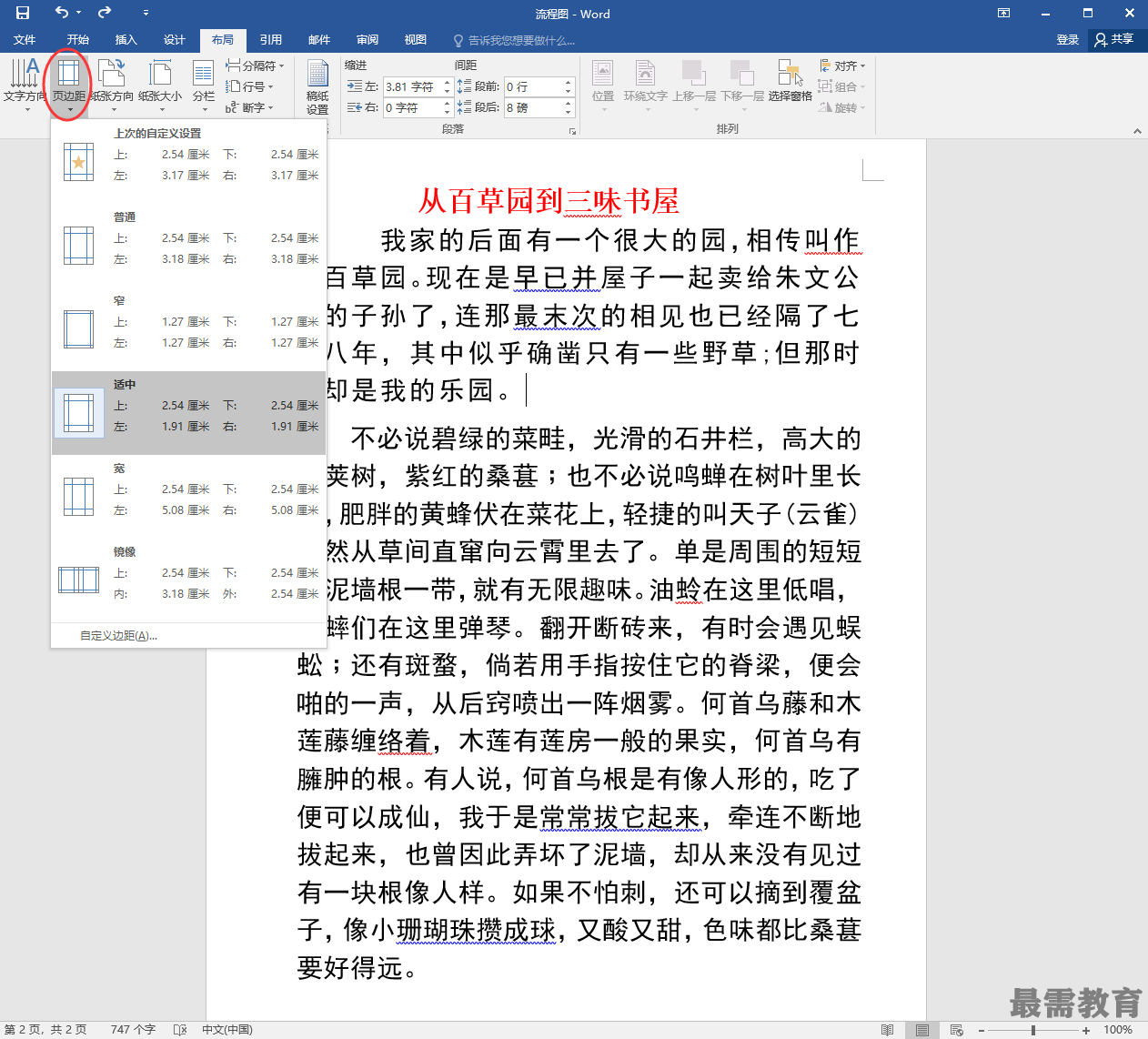Click the 位置 position tool
Viewport: 1148px width, 1039px height.
(x=603, y=85)
